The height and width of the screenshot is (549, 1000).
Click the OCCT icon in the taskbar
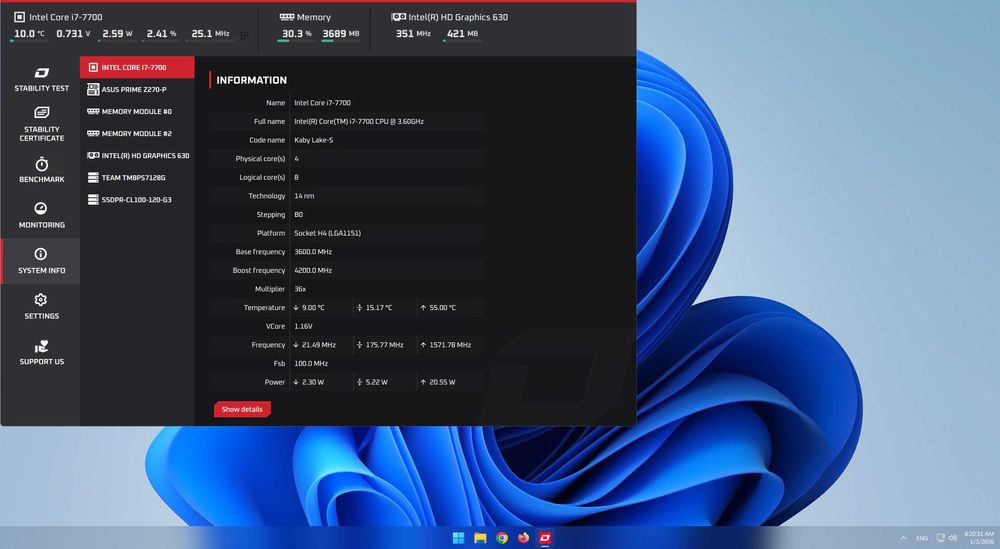(545, 538)
